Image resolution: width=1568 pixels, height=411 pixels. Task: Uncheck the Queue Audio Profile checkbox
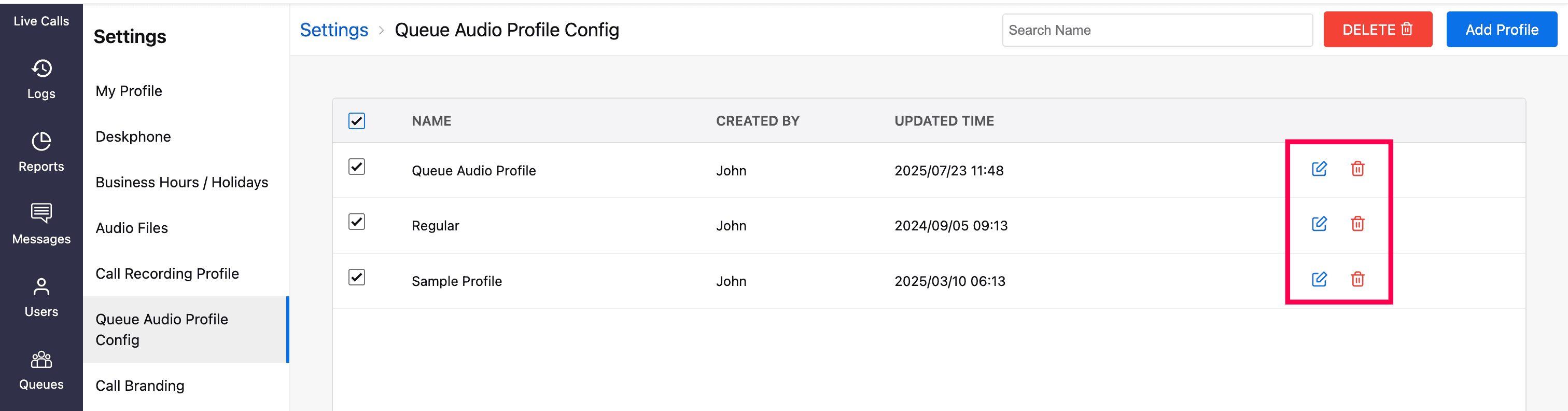(x=357, y=167)
